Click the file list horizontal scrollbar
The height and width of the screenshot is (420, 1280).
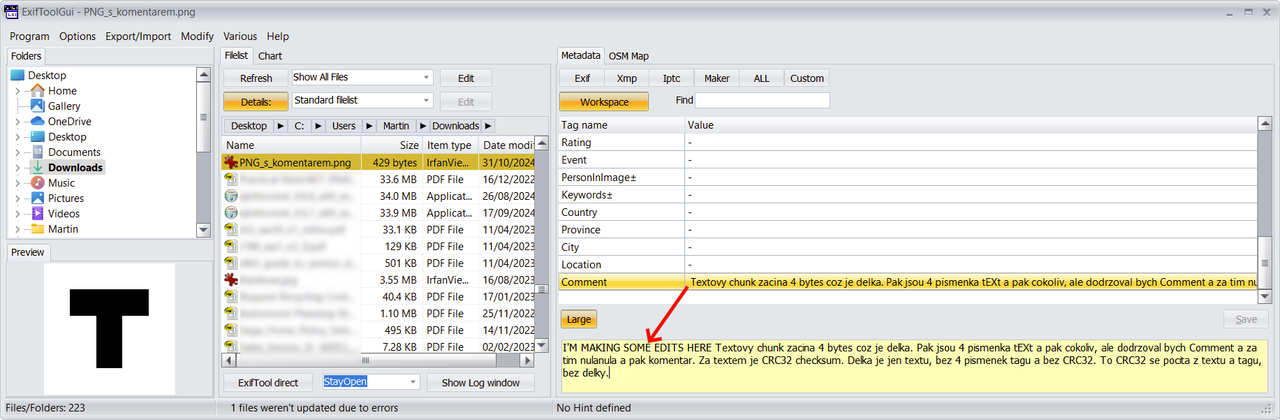point(378,360)
